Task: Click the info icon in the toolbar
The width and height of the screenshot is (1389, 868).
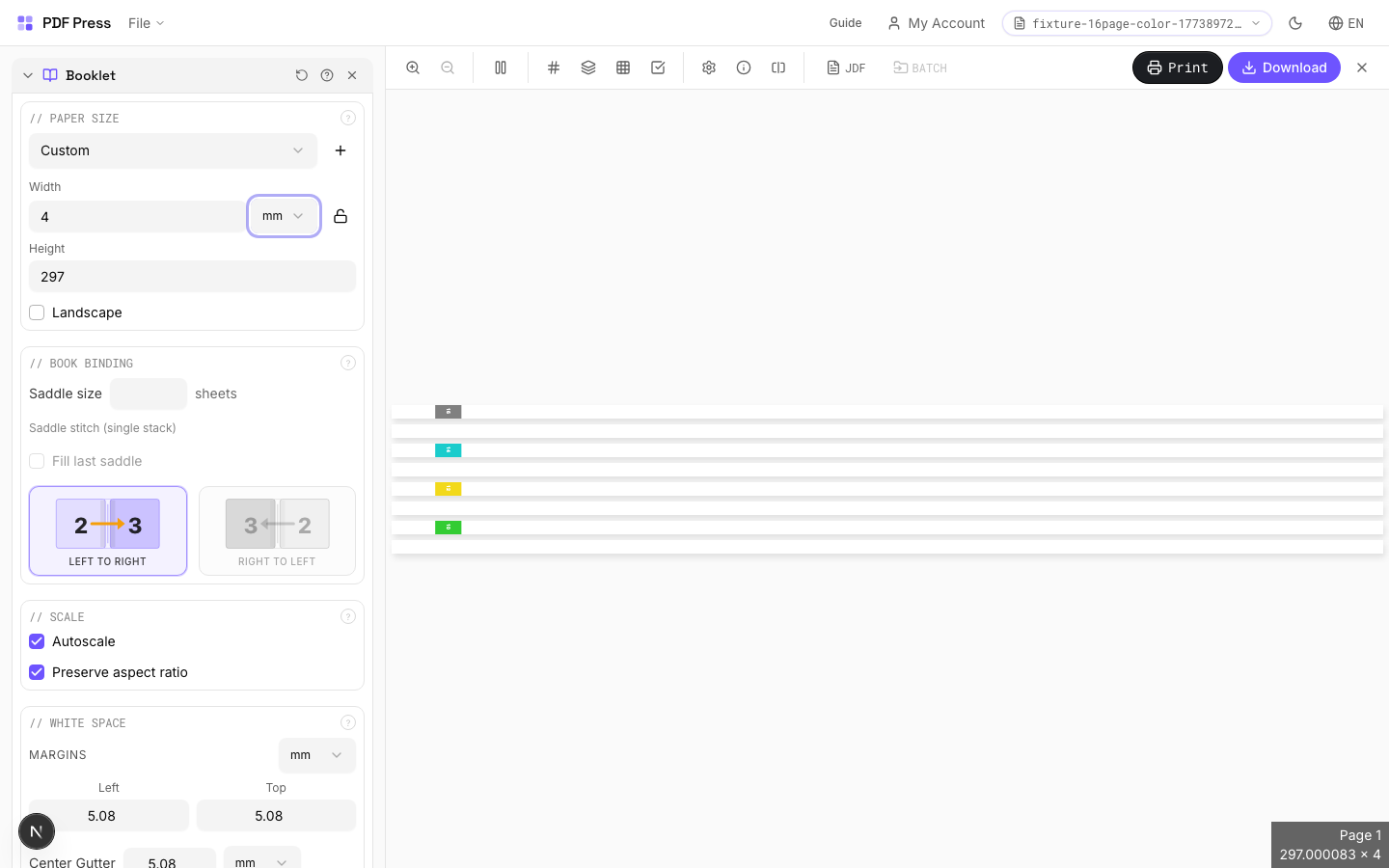Action: 744,68
